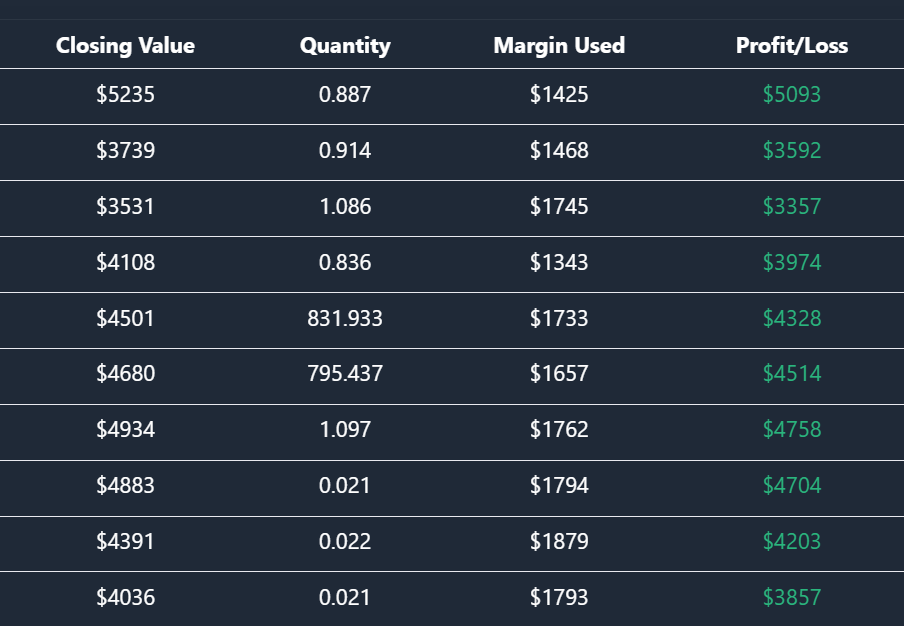Click the $3974 profit value

pos(791,263)
